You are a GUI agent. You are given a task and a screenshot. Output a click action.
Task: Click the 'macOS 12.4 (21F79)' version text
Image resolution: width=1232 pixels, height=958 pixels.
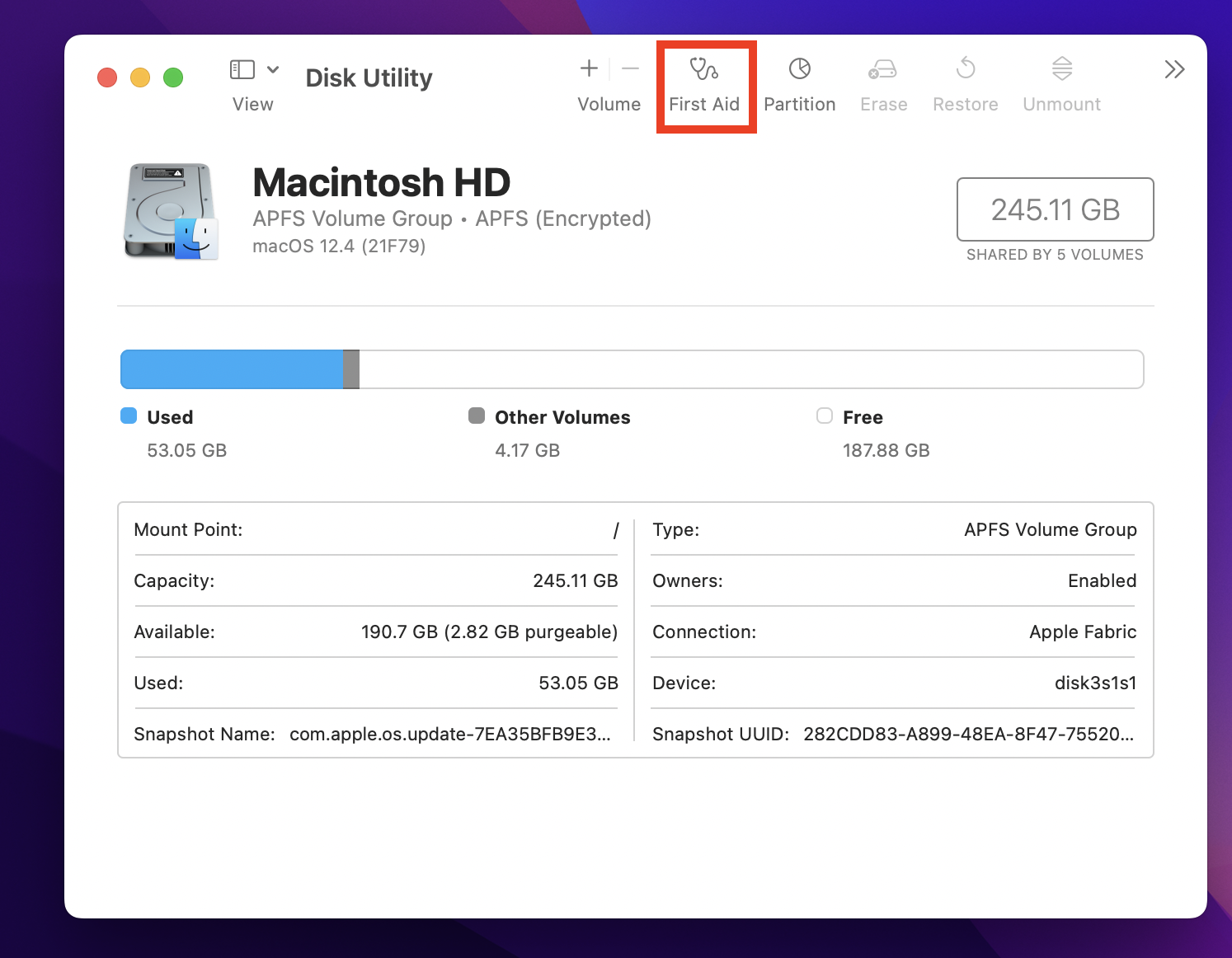(339, 247)
